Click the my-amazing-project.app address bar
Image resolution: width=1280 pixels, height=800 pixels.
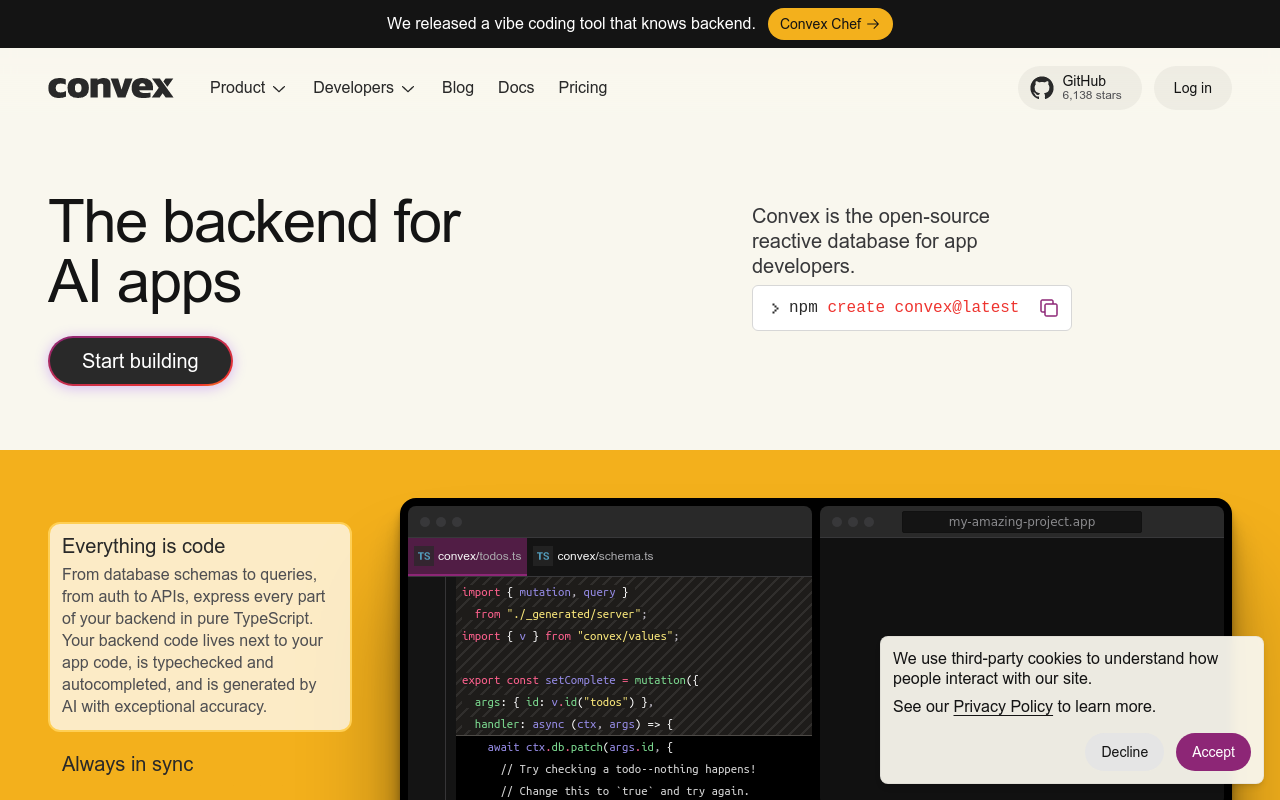[1022, 522]
